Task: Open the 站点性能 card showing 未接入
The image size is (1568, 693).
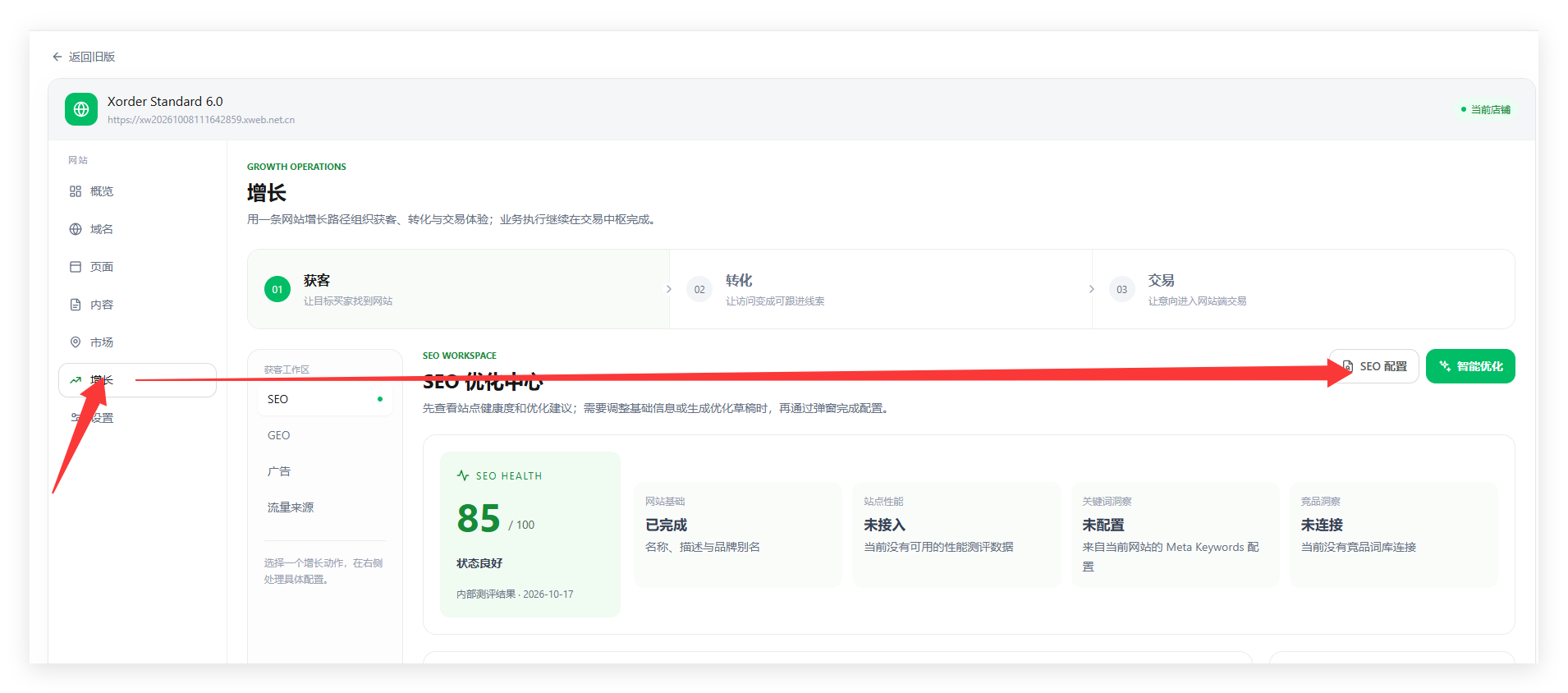Action: point(956,535)
